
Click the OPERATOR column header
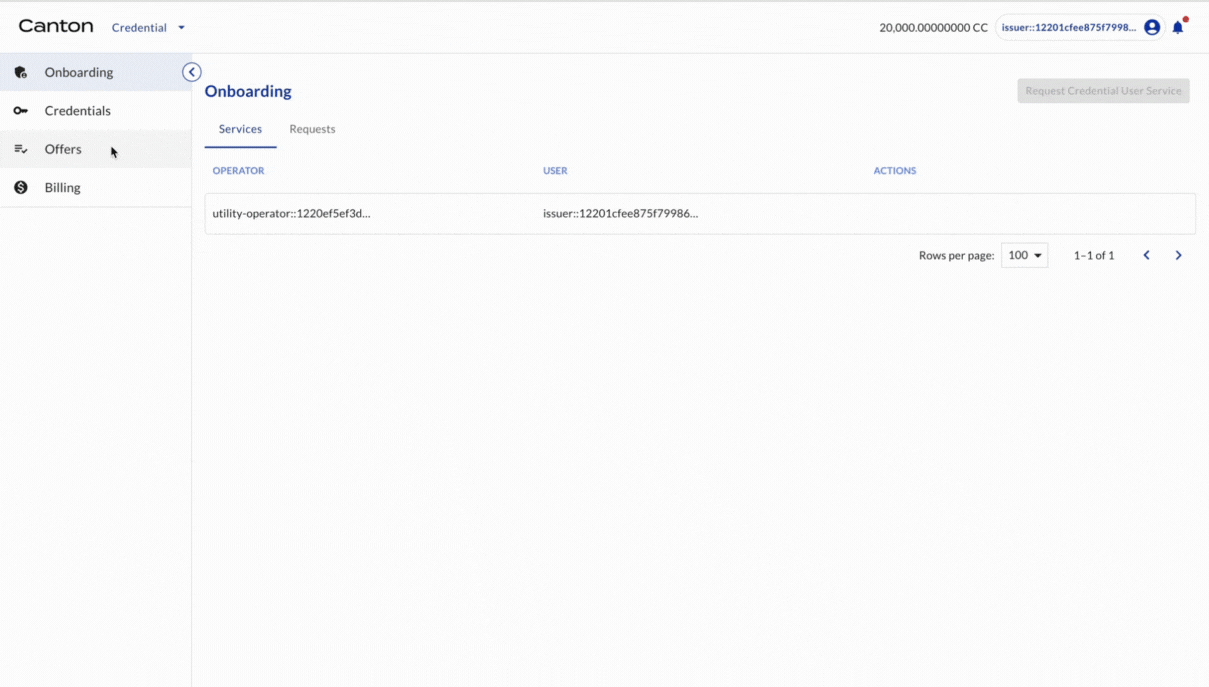238,171
